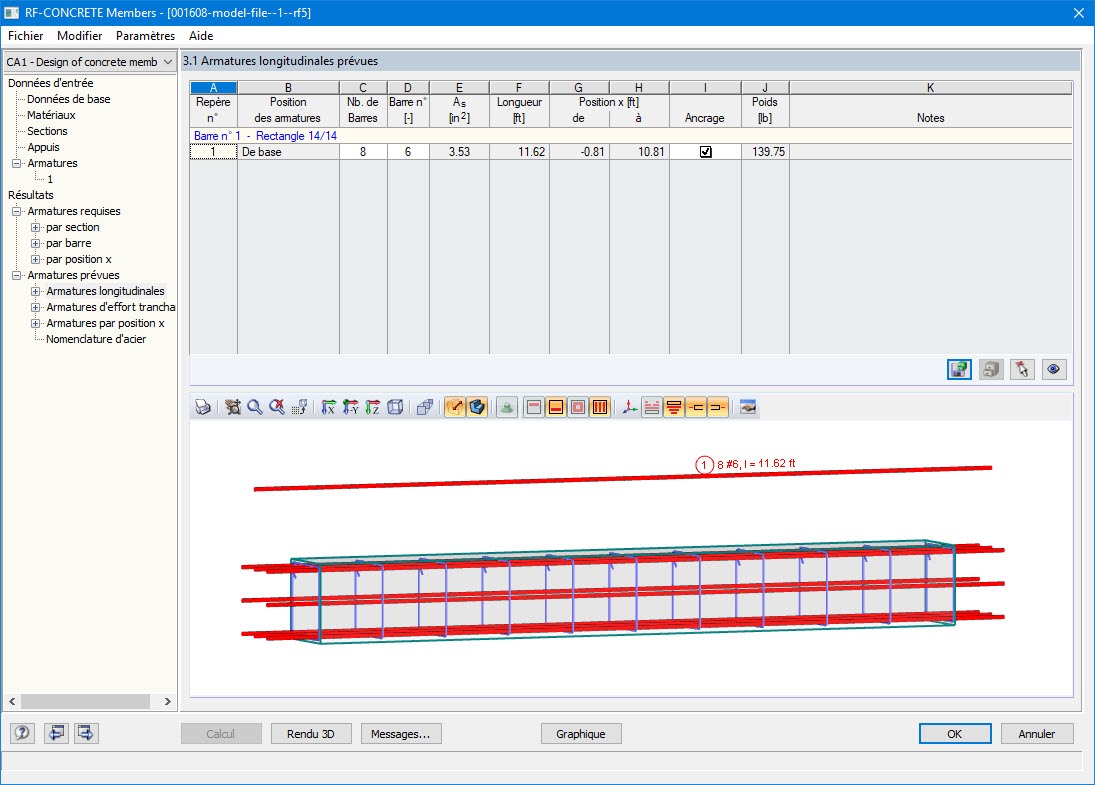Open the Paramètres menu
1095x785 pixels.
pos(145,36)
